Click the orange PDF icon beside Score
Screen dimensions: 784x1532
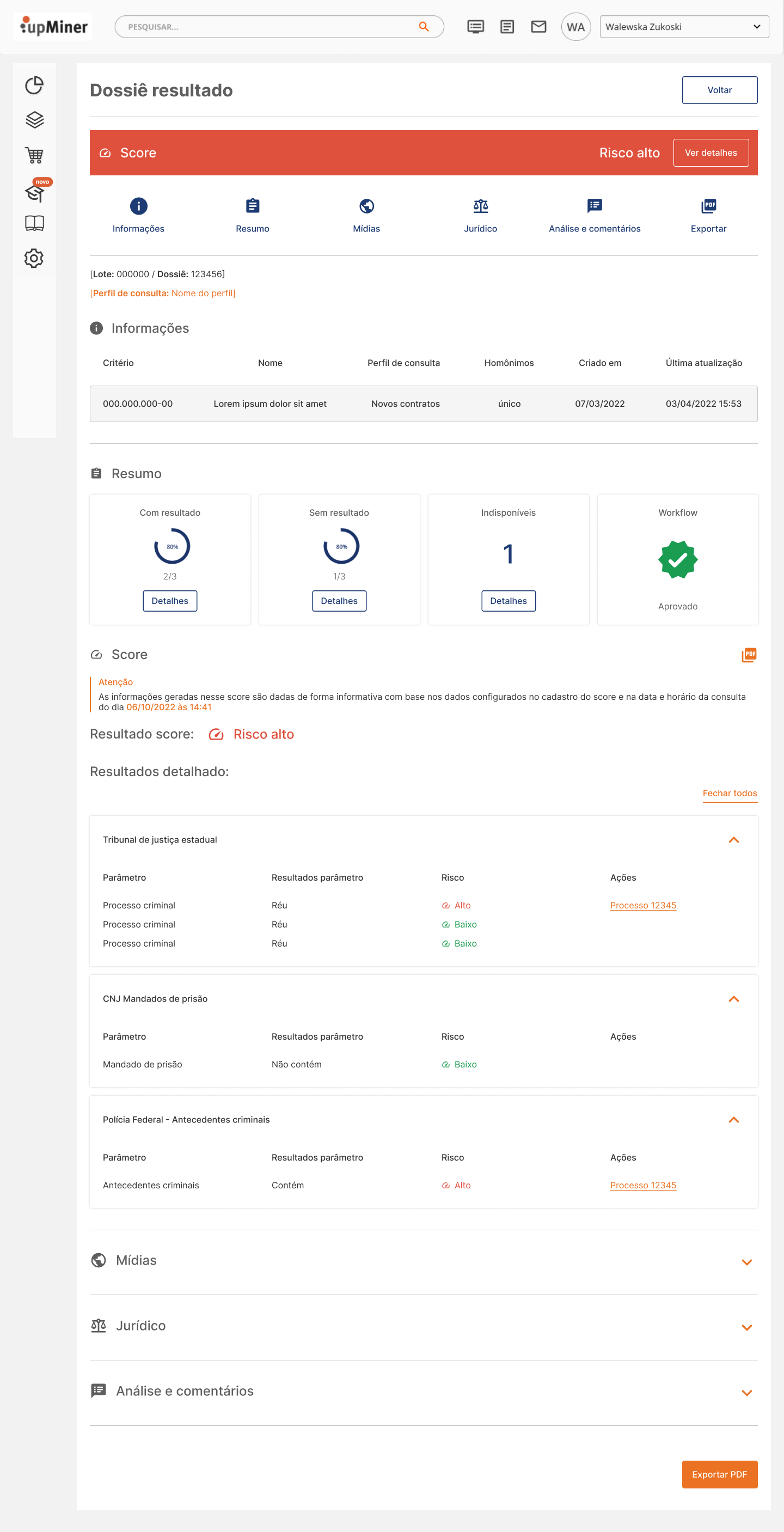(748, 655)
